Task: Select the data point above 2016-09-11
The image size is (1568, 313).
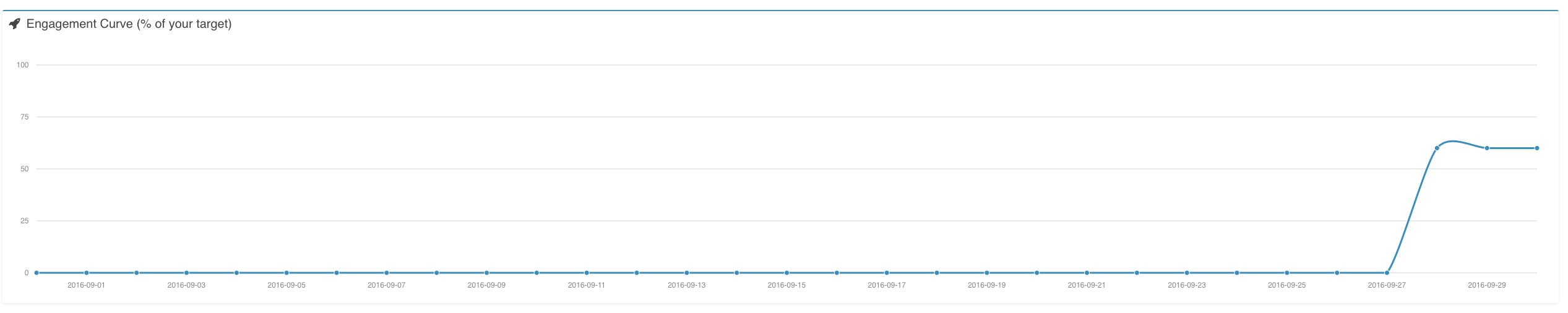Action: click(x=587, y=273)
